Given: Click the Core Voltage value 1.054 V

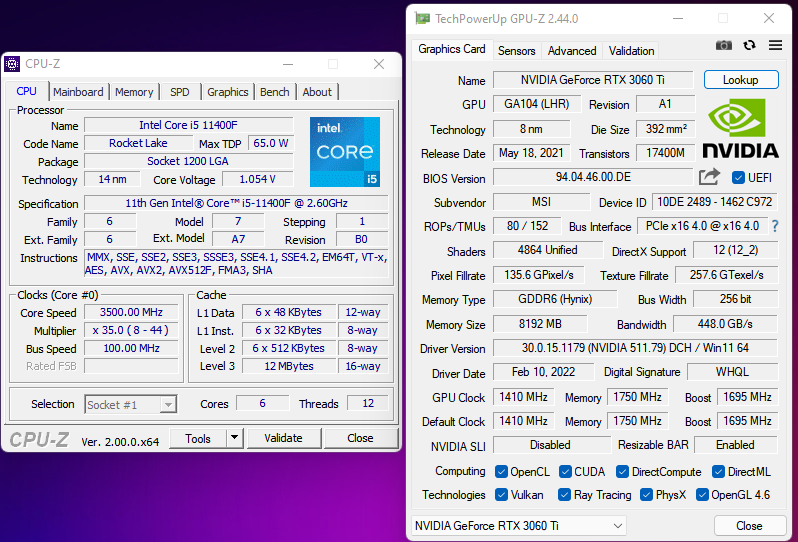Looking at the screenshot, I should [x=258, y=179].
